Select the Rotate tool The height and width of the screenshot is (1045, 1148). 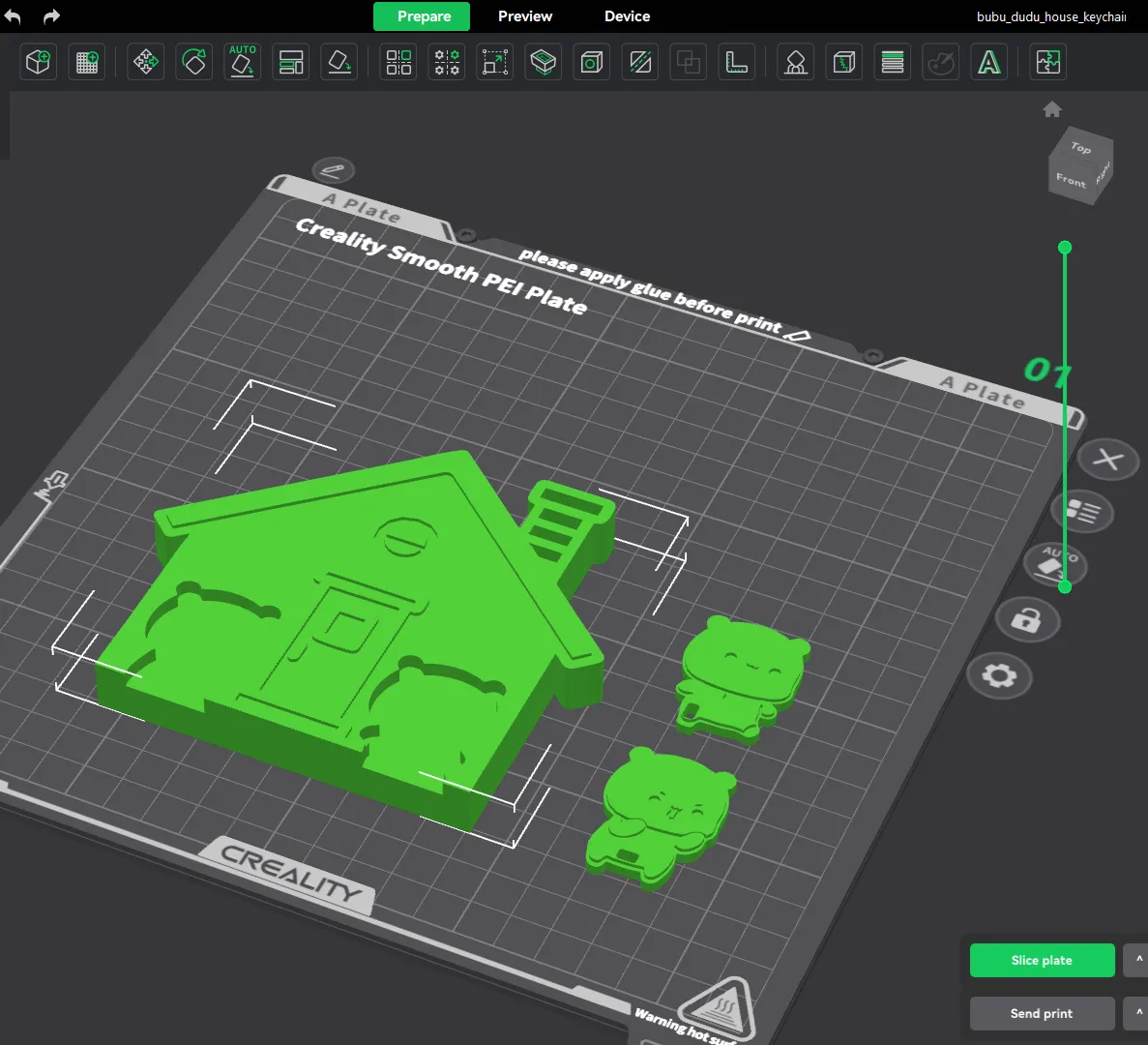coord(194,62)
